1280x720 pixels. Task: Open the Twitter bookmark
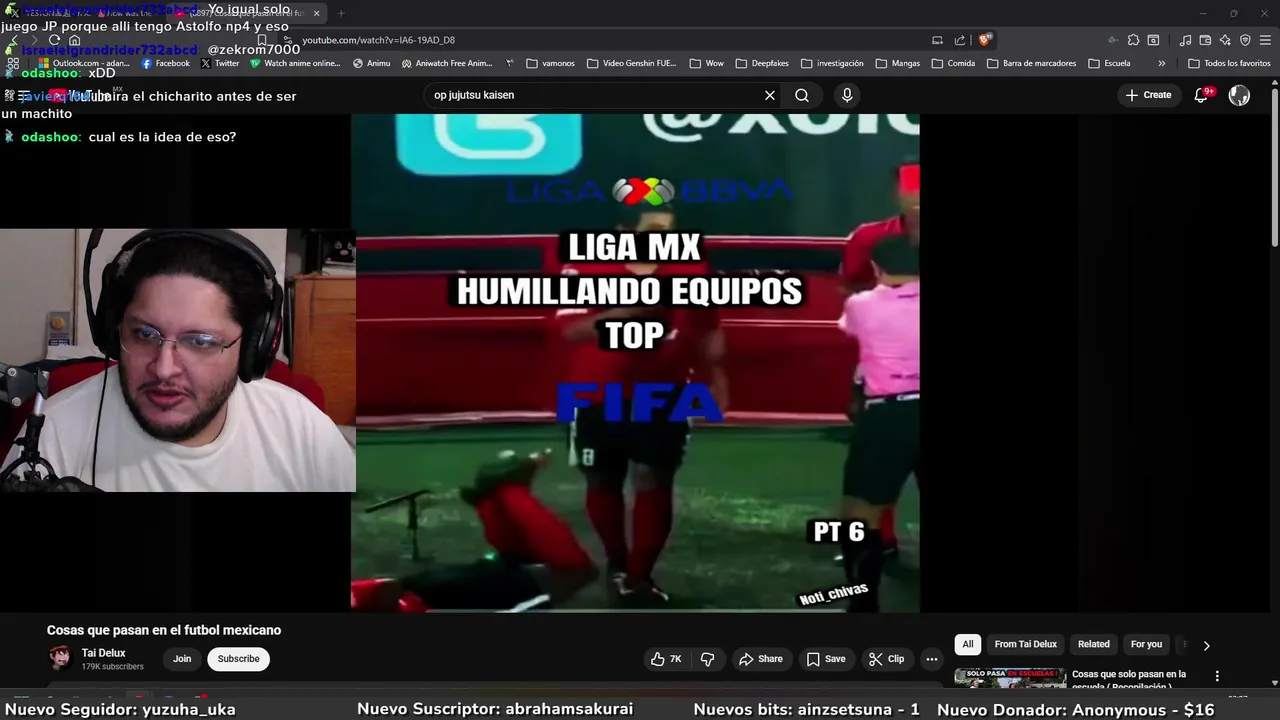[220, 63]
